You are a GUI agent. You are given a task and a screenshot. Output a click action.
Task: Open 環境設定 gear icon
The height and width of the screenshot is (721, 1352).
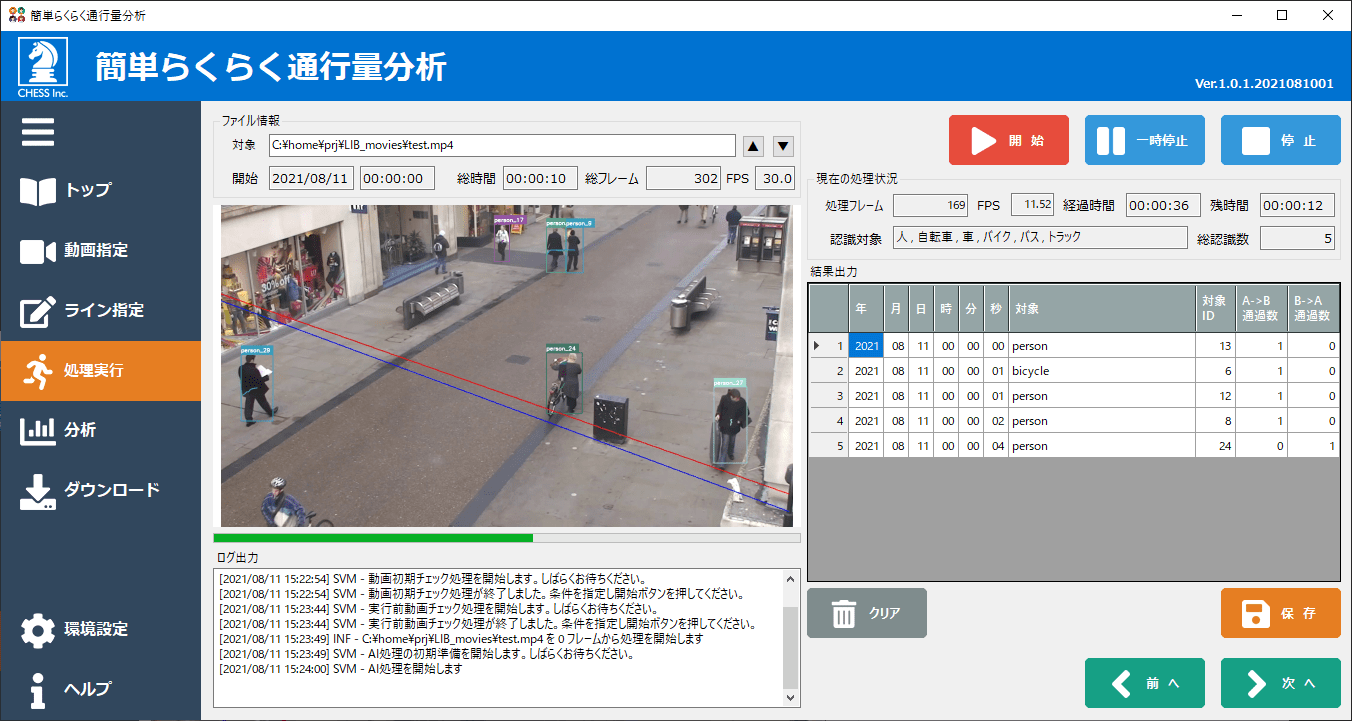tap(38, 630)
